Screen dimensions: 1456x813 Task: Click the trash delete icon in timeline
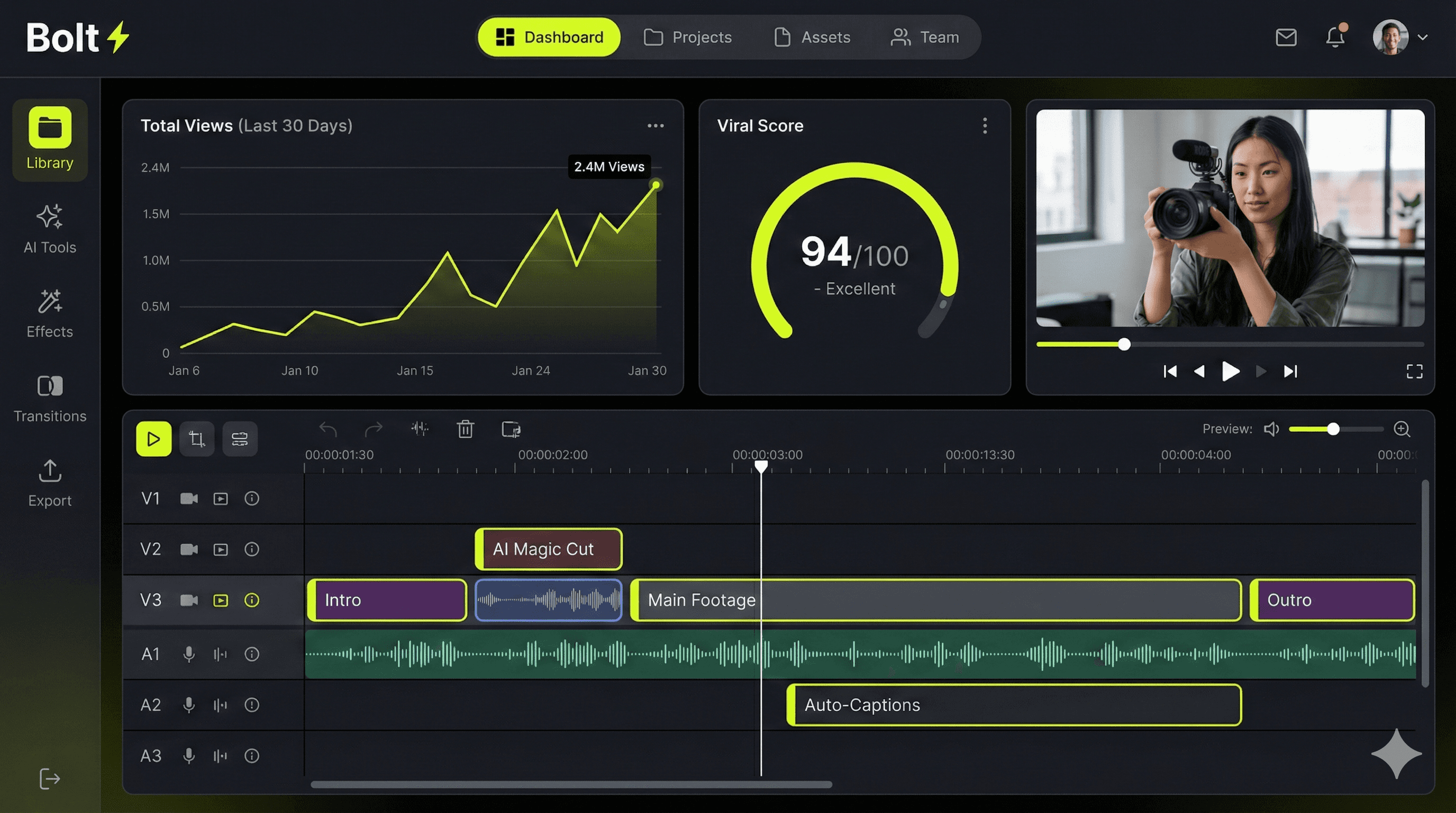[465, 429]
